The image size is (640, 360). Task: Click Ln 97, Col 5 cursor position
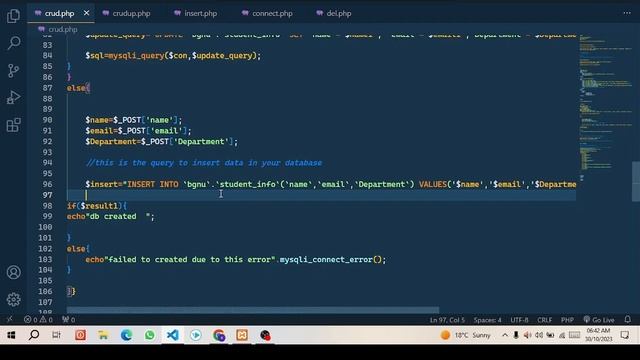pyautogui.click(x=447, y=320)
